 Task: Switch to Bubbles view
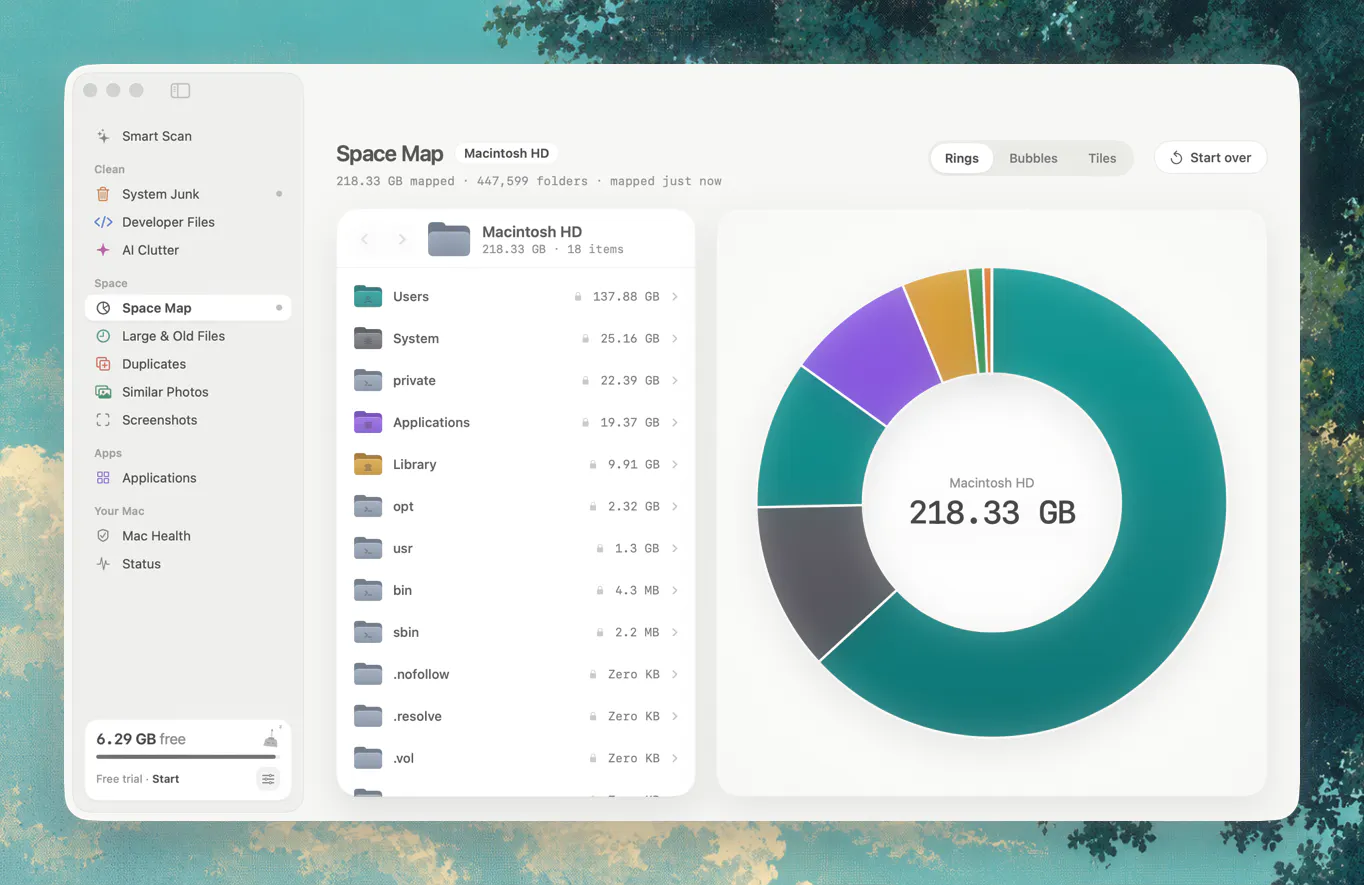(x=1033, y=158)
